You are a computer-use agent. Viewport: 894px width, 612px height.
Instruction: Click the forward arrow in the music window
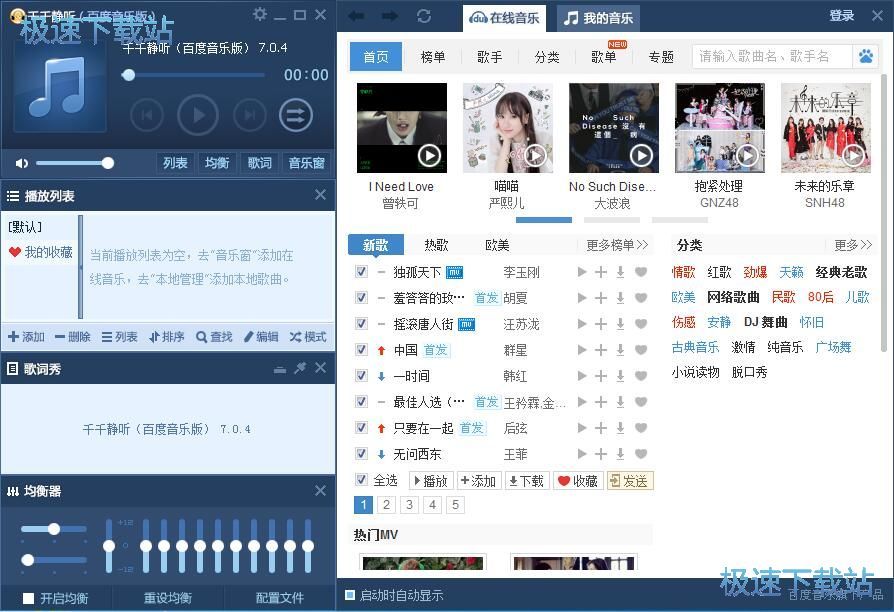click(391, 16)
